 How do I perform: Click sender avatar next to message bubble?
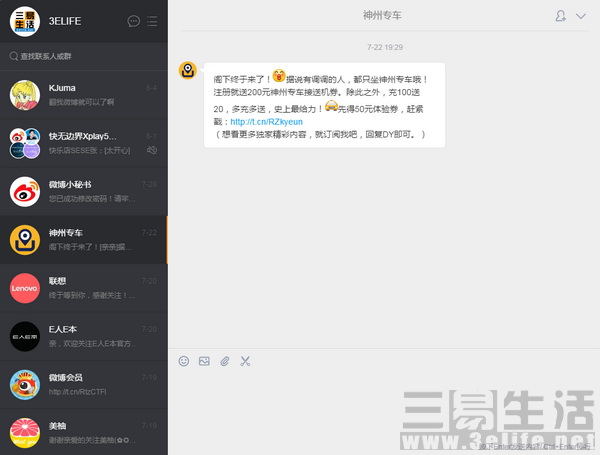pyautogui.click(x=188, y=70)
